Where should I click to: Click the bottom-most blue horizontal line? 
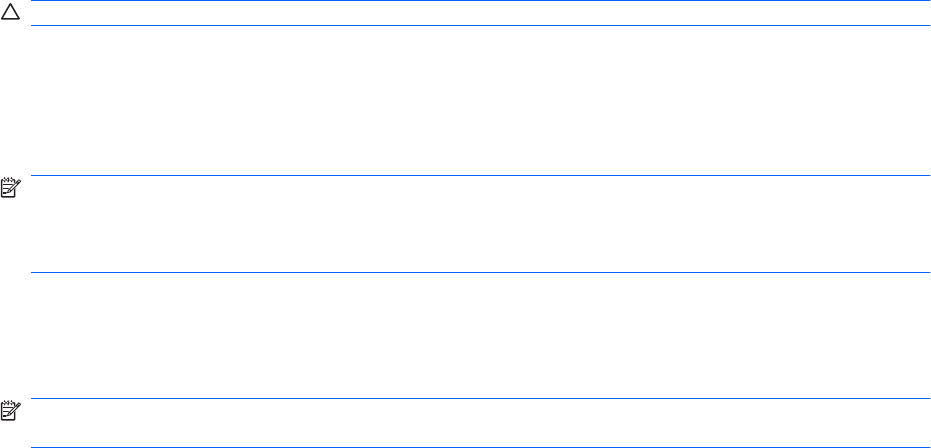480,446
